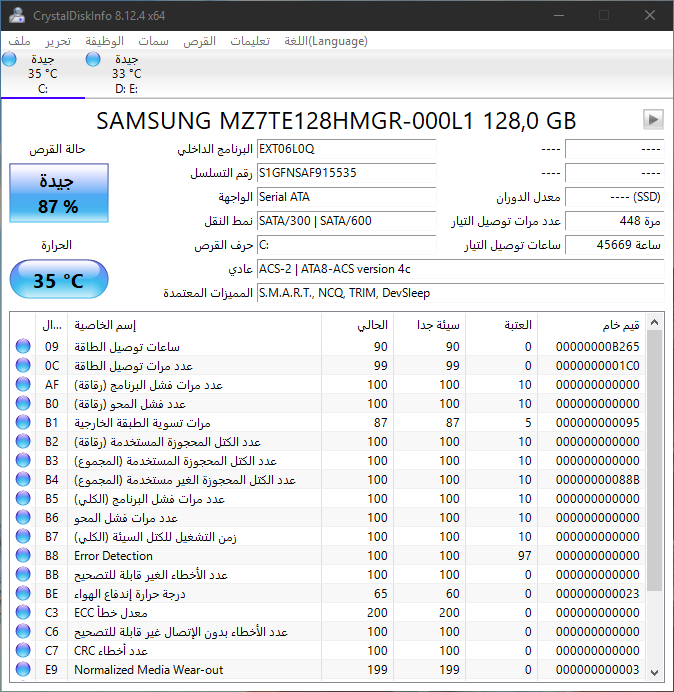The height and width of the screenshot is (692, 674).
Task: Click the الحالي (Current) column header
Action: point(358,325)
